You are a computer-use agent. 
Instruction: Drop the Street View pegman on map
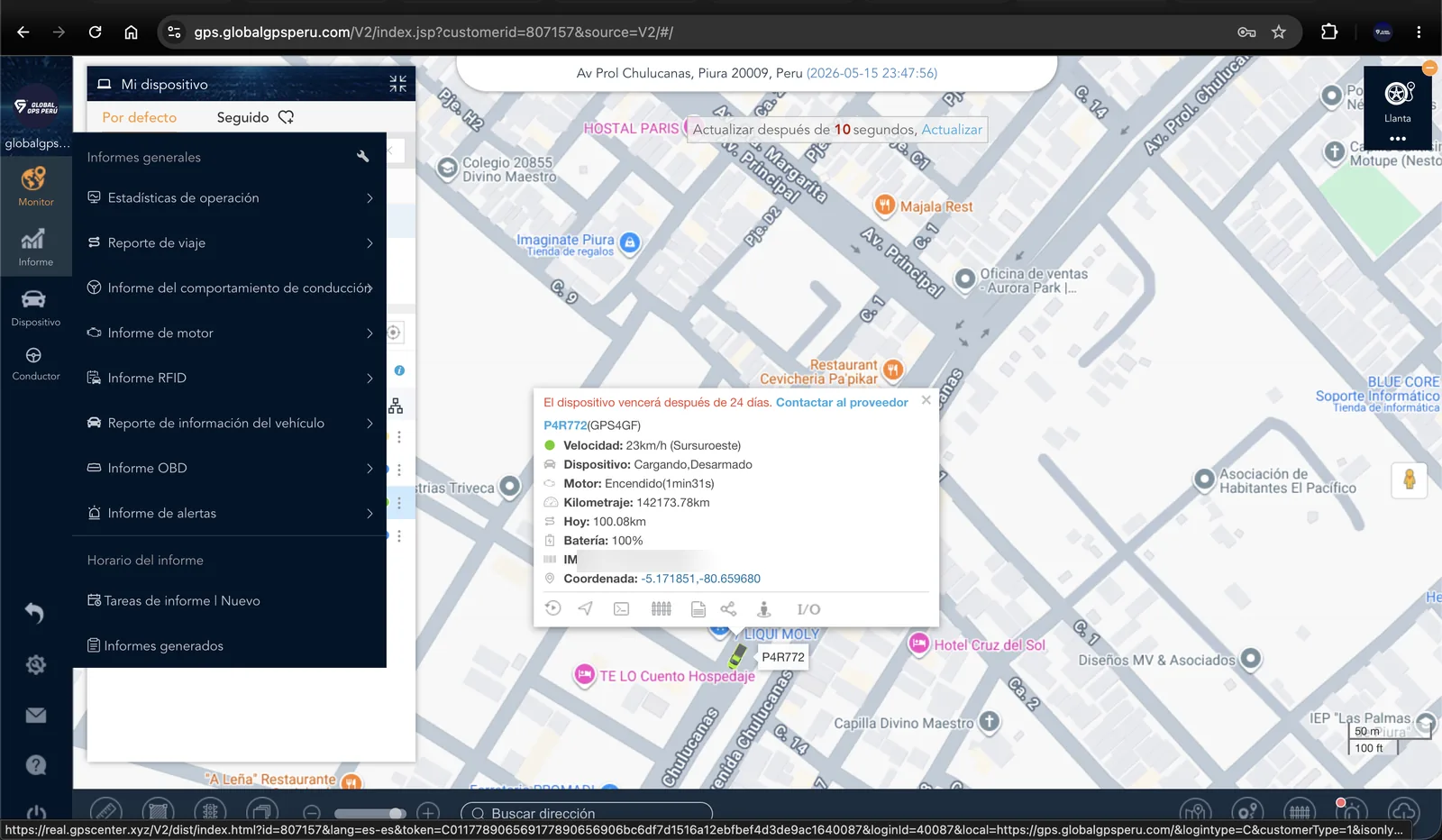pyautogui.click(x=1410, y=479)
